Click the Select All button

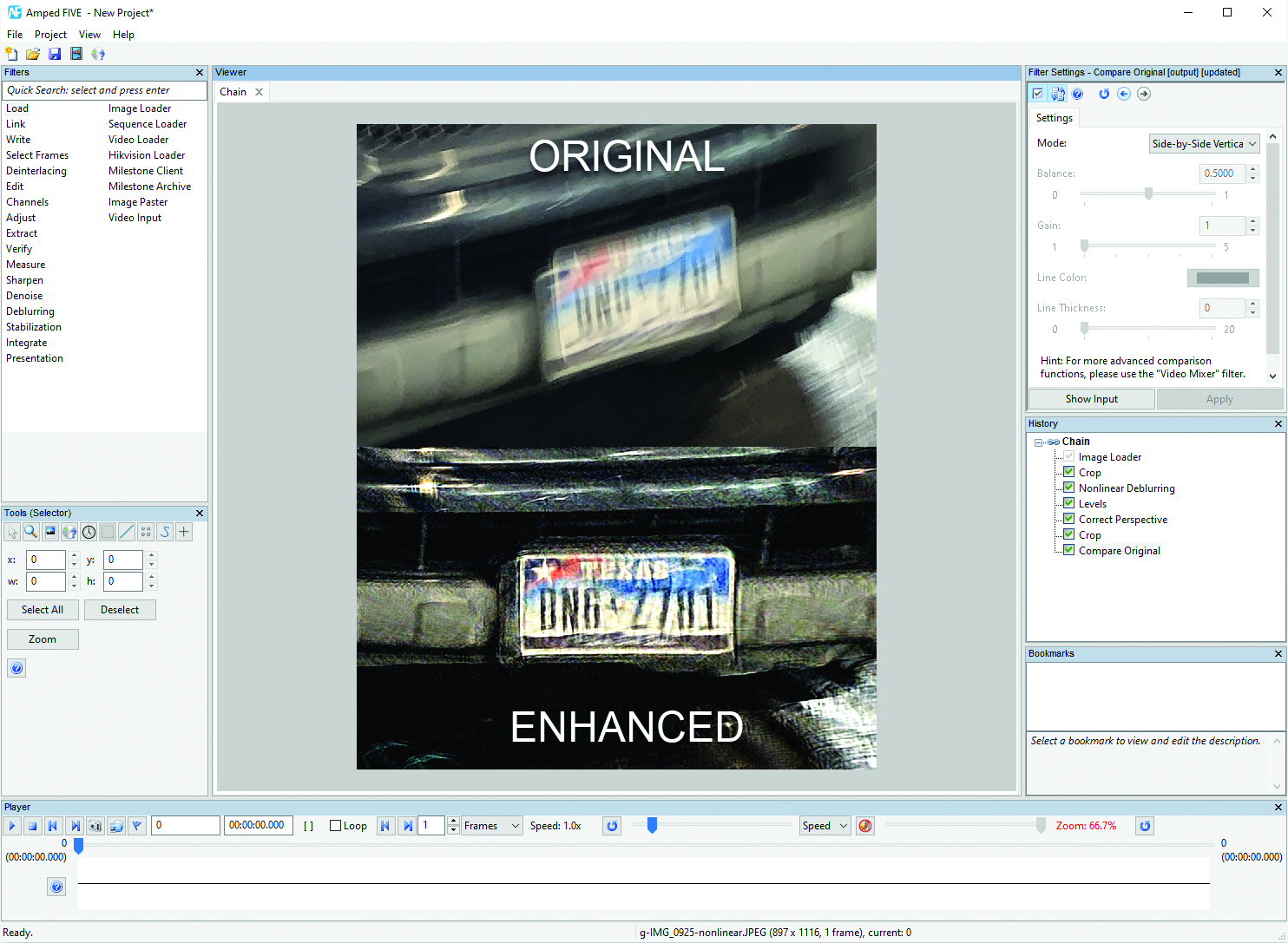tap(43, 610)
